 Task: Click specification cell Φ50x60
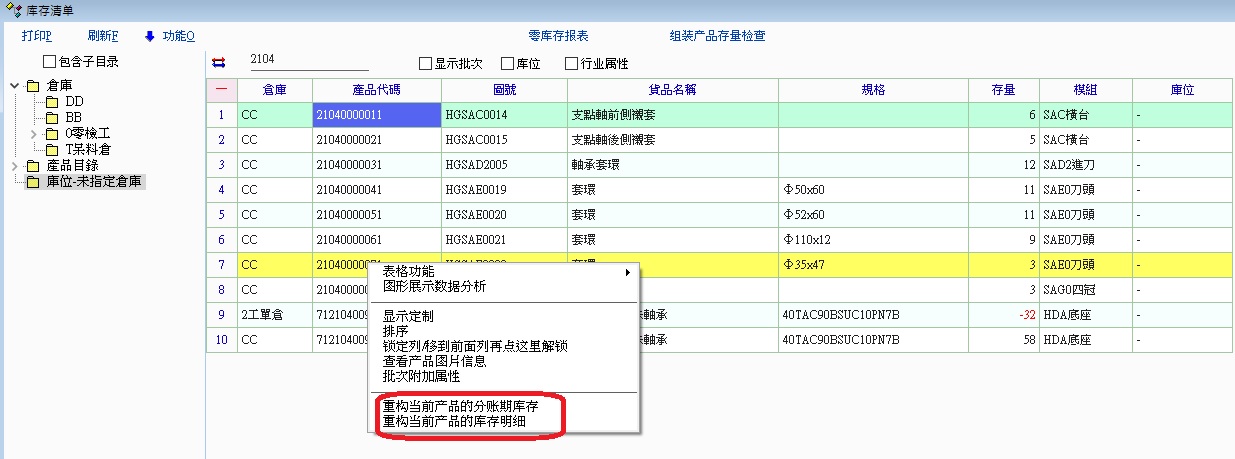(x=873, y=190)
